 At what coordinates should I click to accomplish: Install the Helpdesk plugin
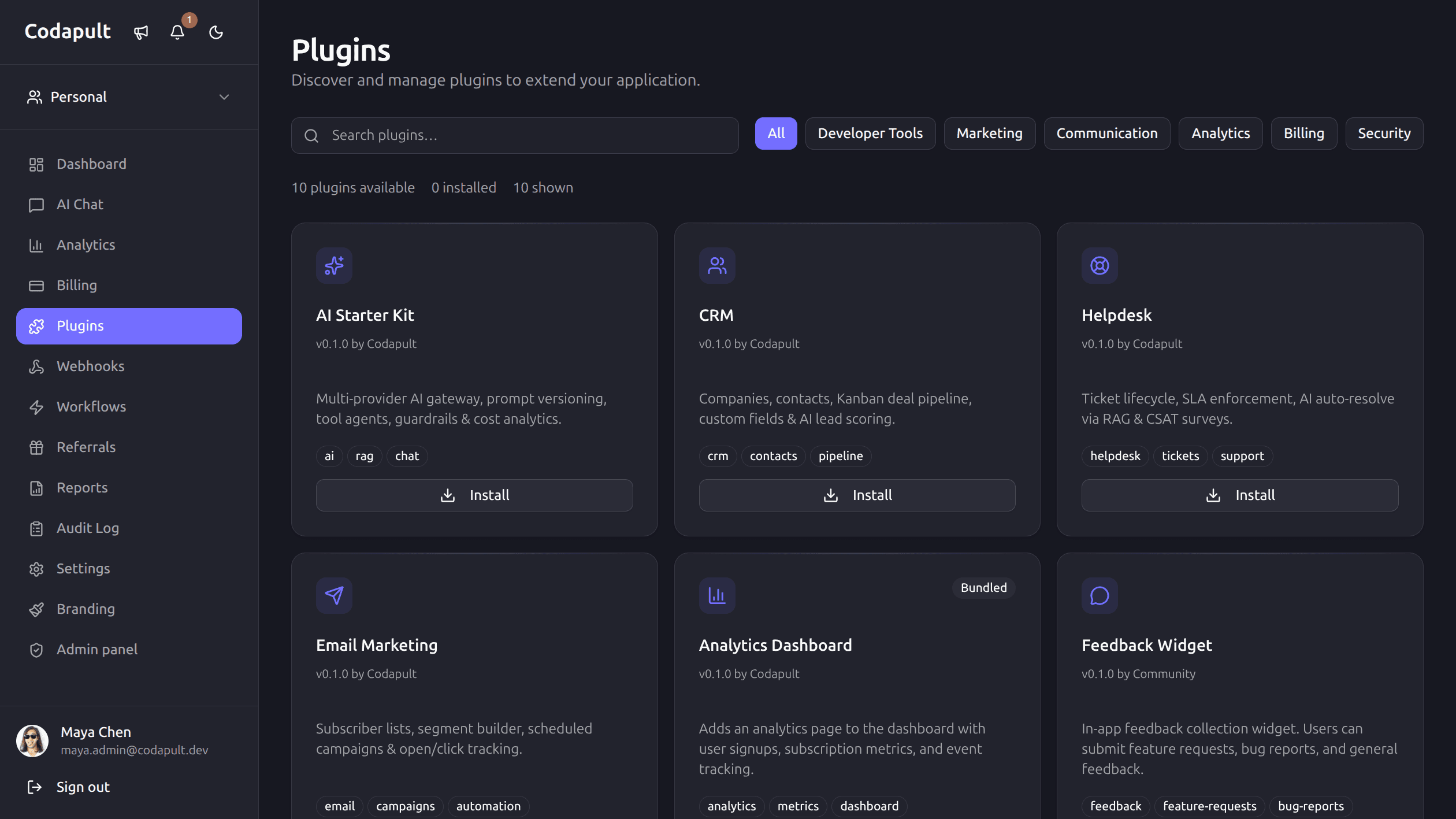pos(1240,495)
